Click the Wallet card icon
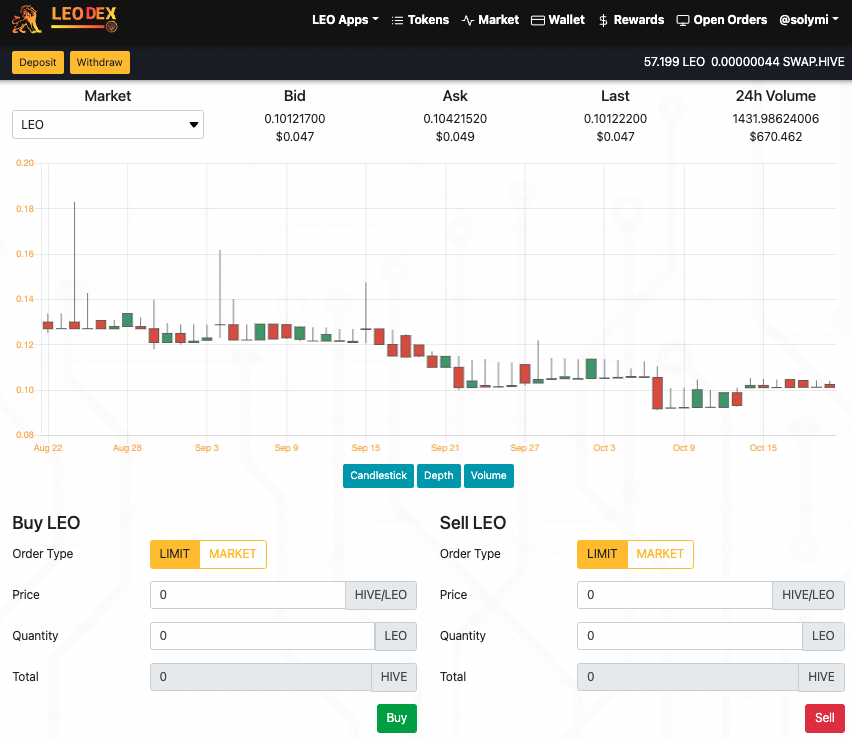The width and height of the screenshot is (852, 738). click(x=537, y=21)
